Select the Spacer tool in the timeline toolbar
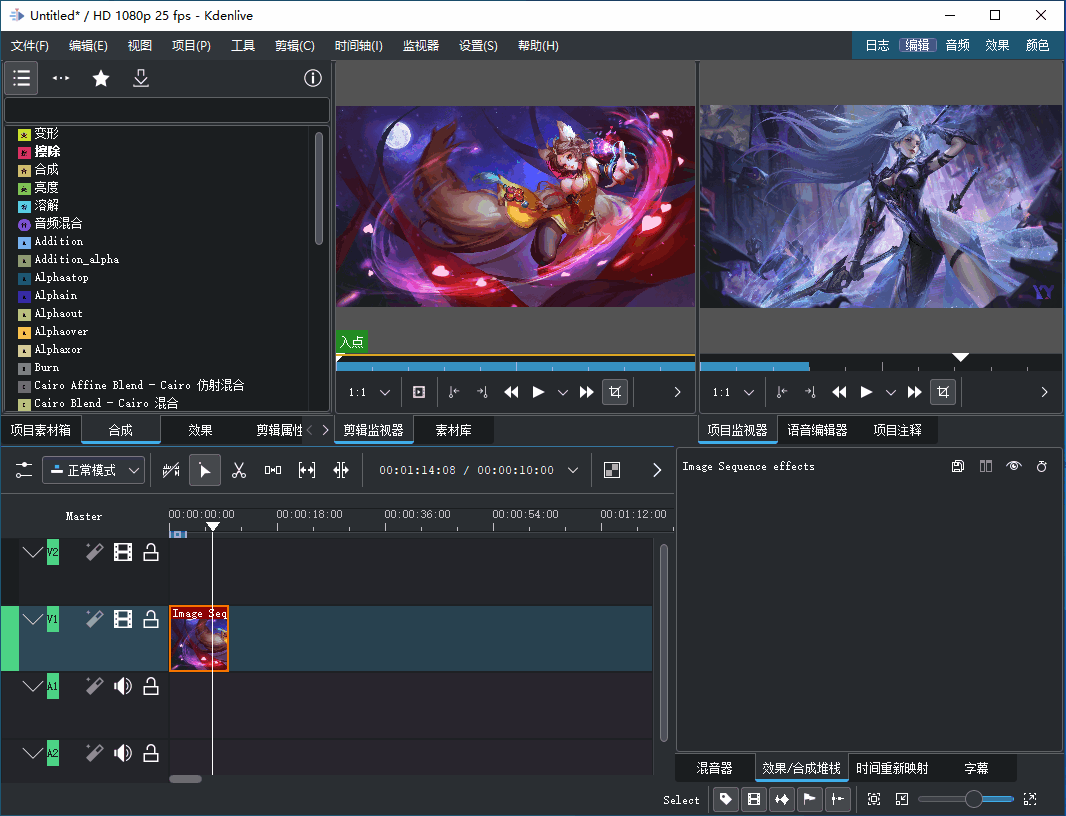 pyautogui.click(x=273, y=470)
